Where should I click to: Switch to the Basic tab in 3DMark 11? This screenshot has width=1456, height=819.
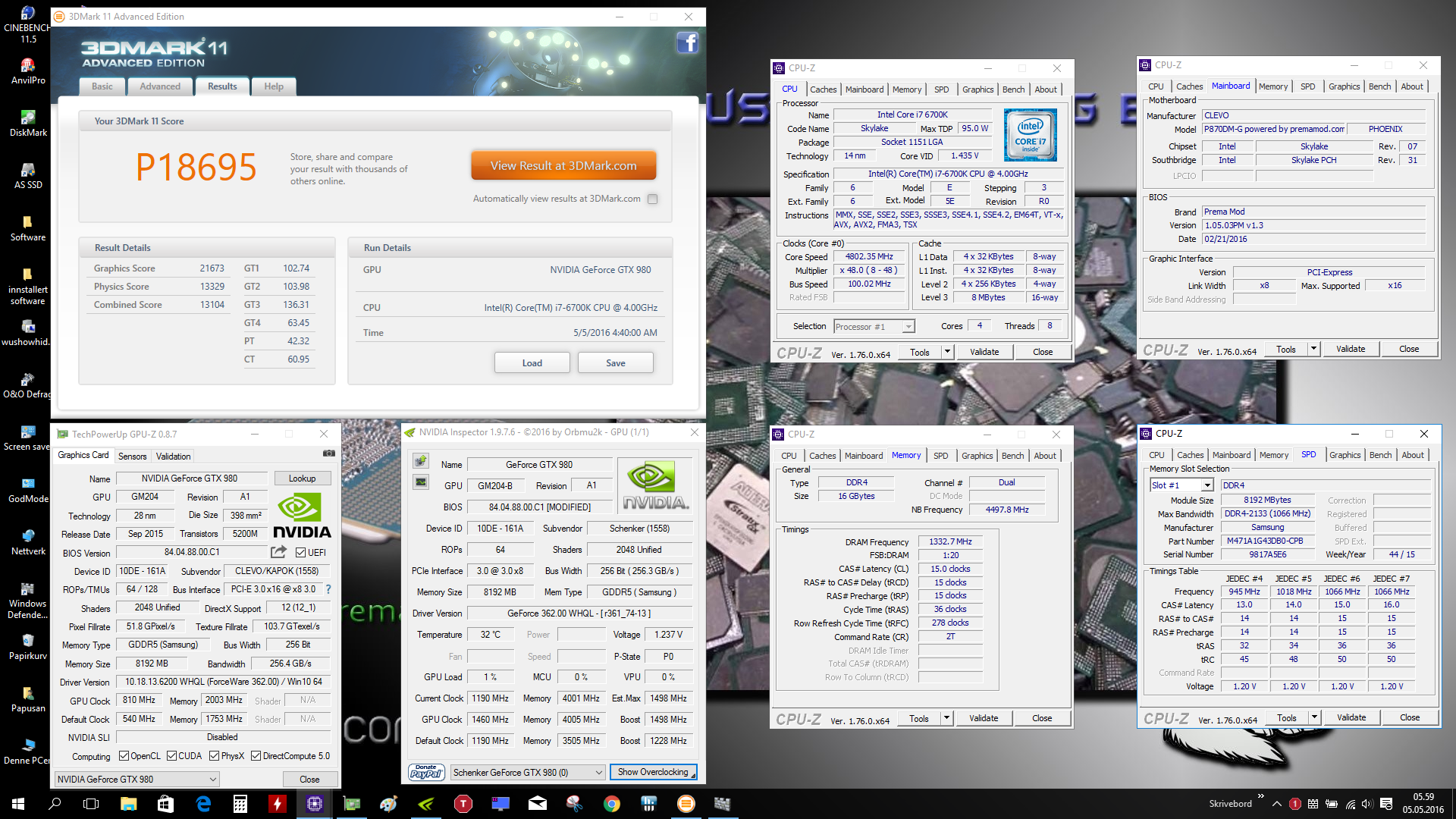[102, 86]
